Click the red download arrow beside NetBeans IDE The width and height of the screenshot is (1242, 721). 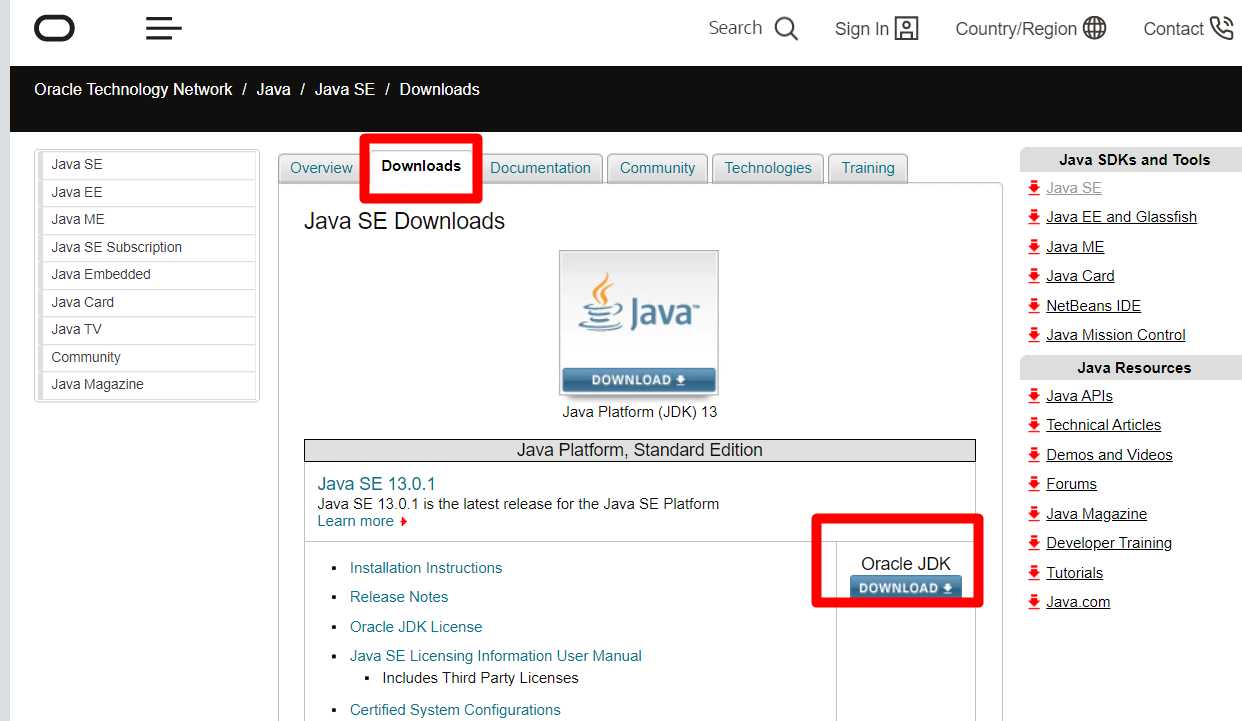[x=1034, y=306]
